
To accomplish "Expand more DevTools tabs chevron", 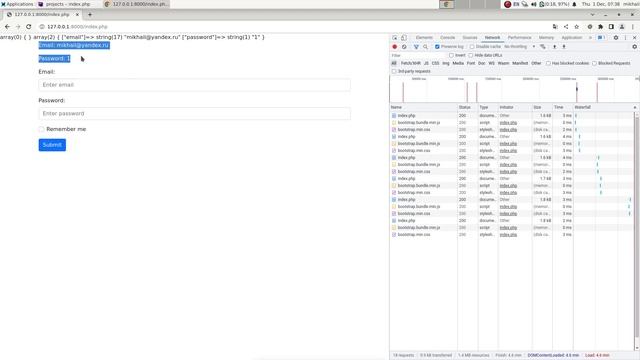I will [x=590, y=38].
